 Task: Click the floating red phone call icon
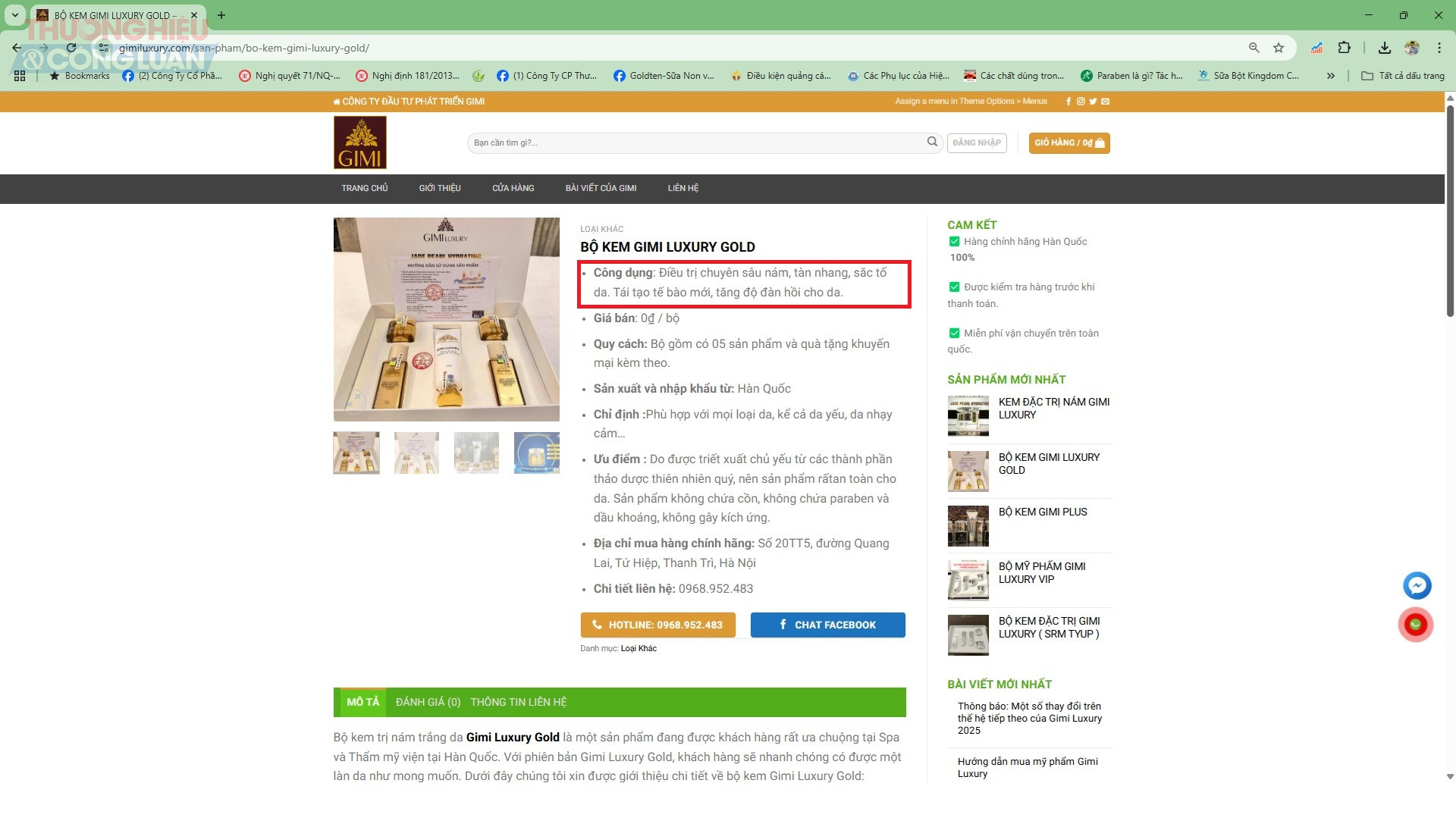[1416, 625]
